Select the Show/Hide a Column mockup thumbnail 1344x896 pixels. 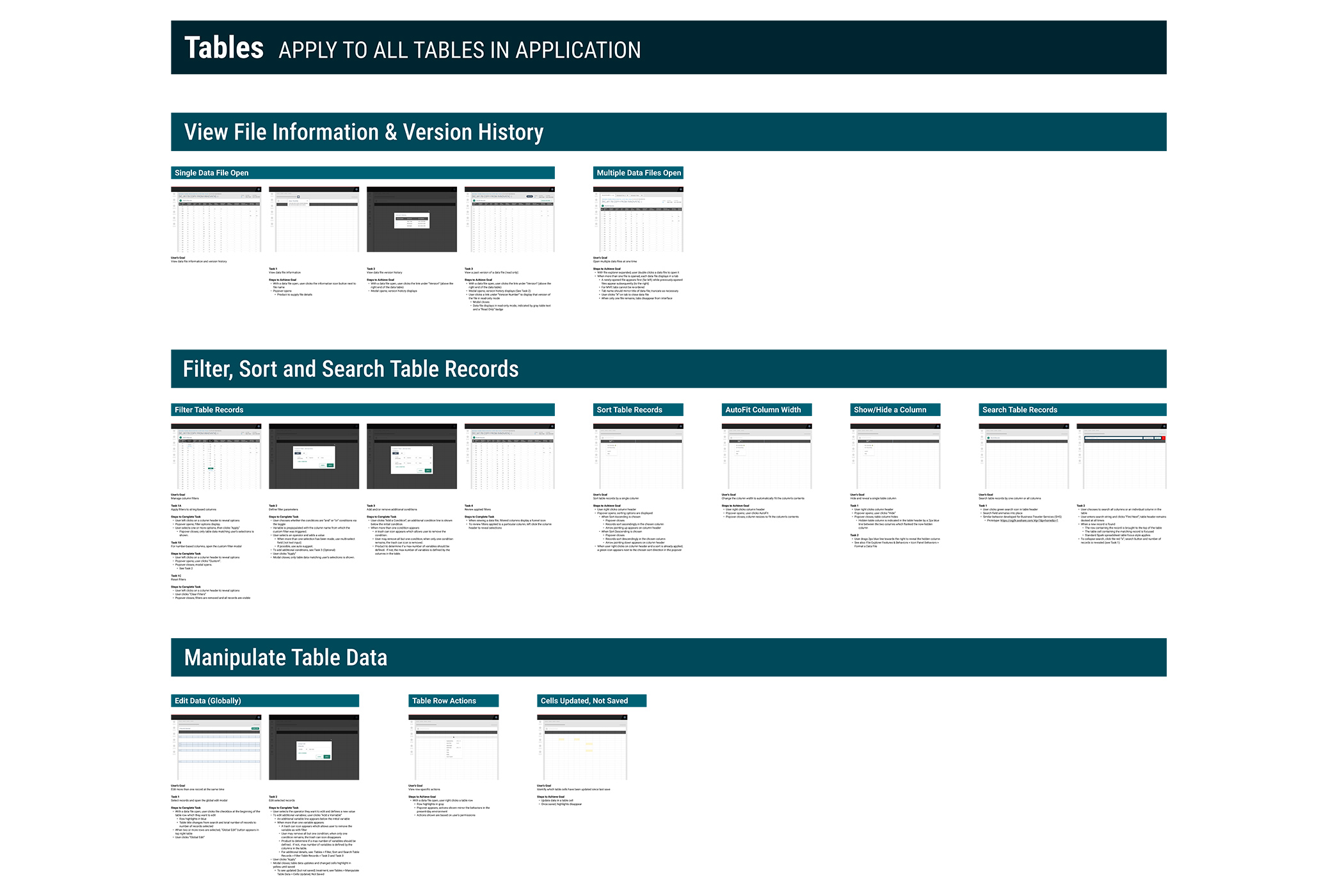[895, 456]
